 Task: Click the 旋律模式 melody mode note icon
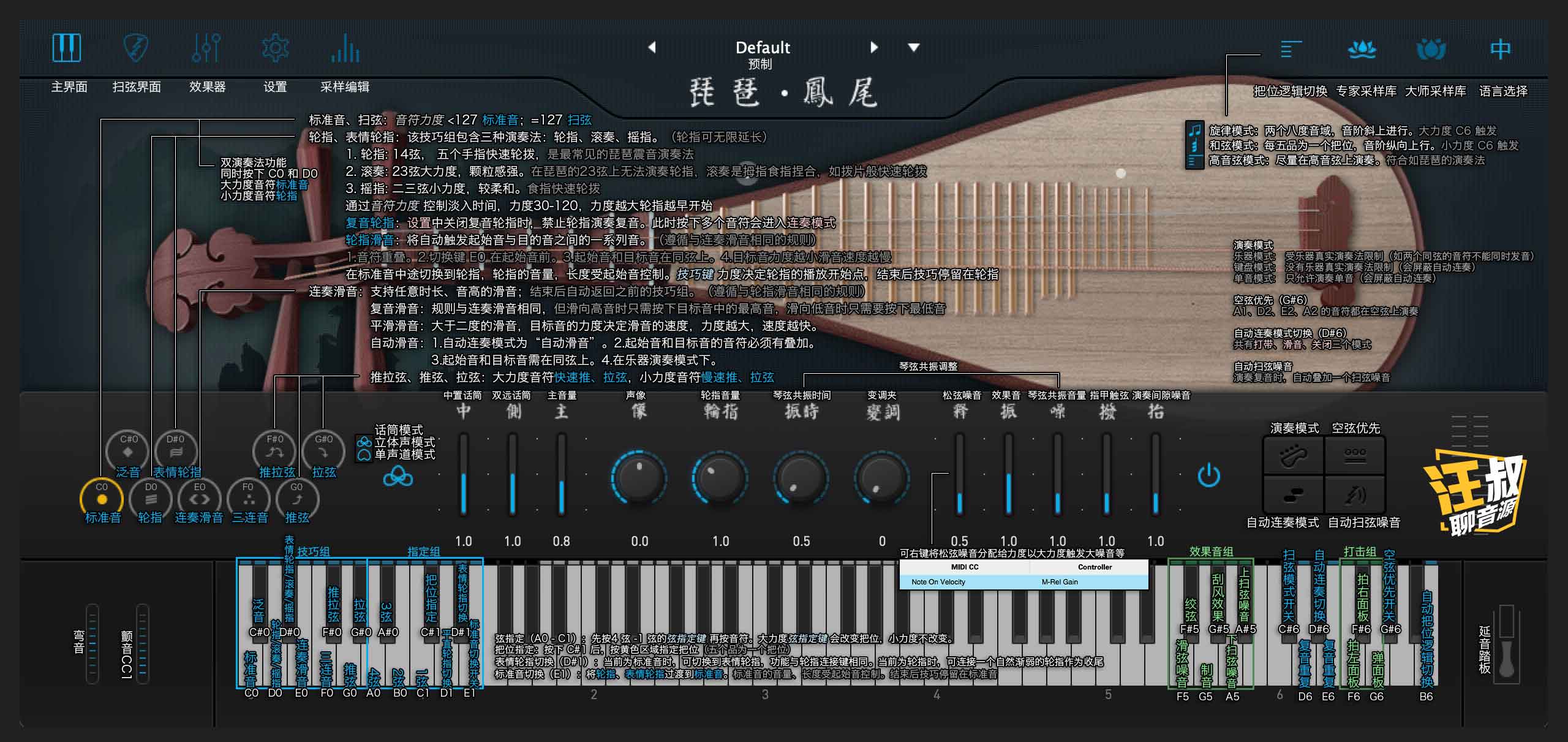coord(1194,130)
